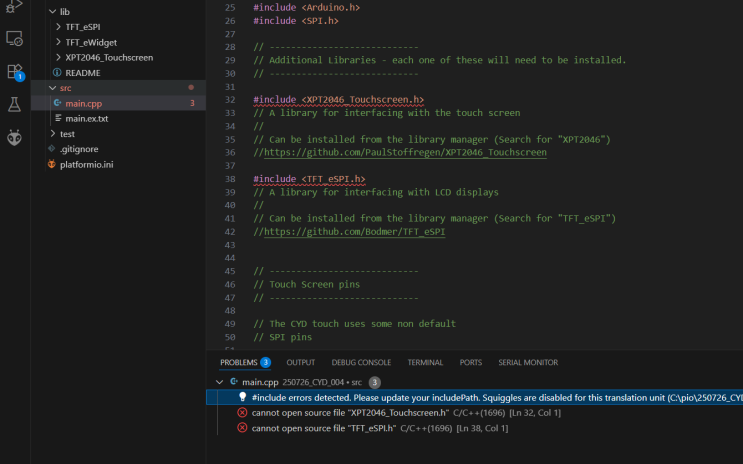Collapse main.cpp problems group

(220, 382)
